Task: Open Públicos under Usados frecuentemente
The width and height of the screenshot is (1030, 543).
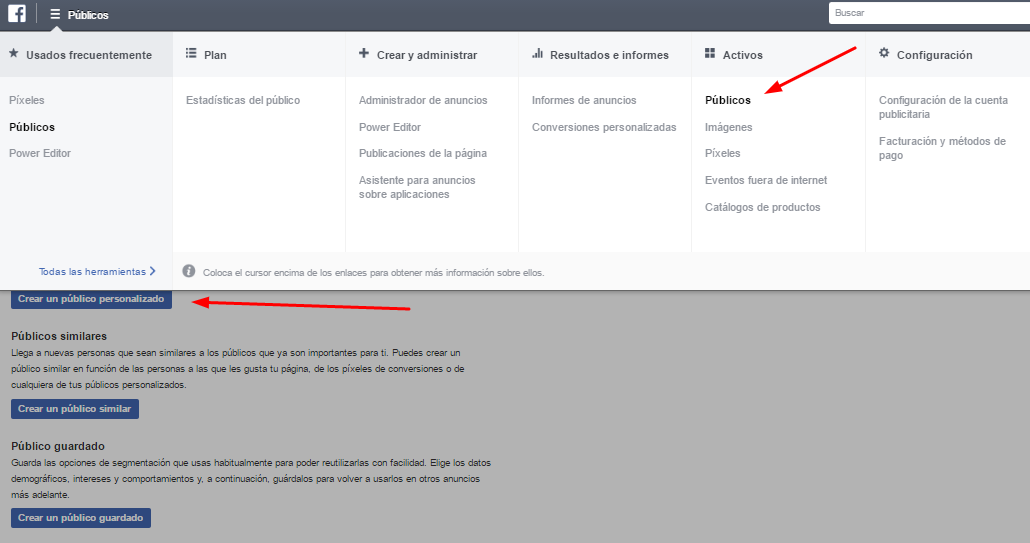Action: click(x=32, y=127)
